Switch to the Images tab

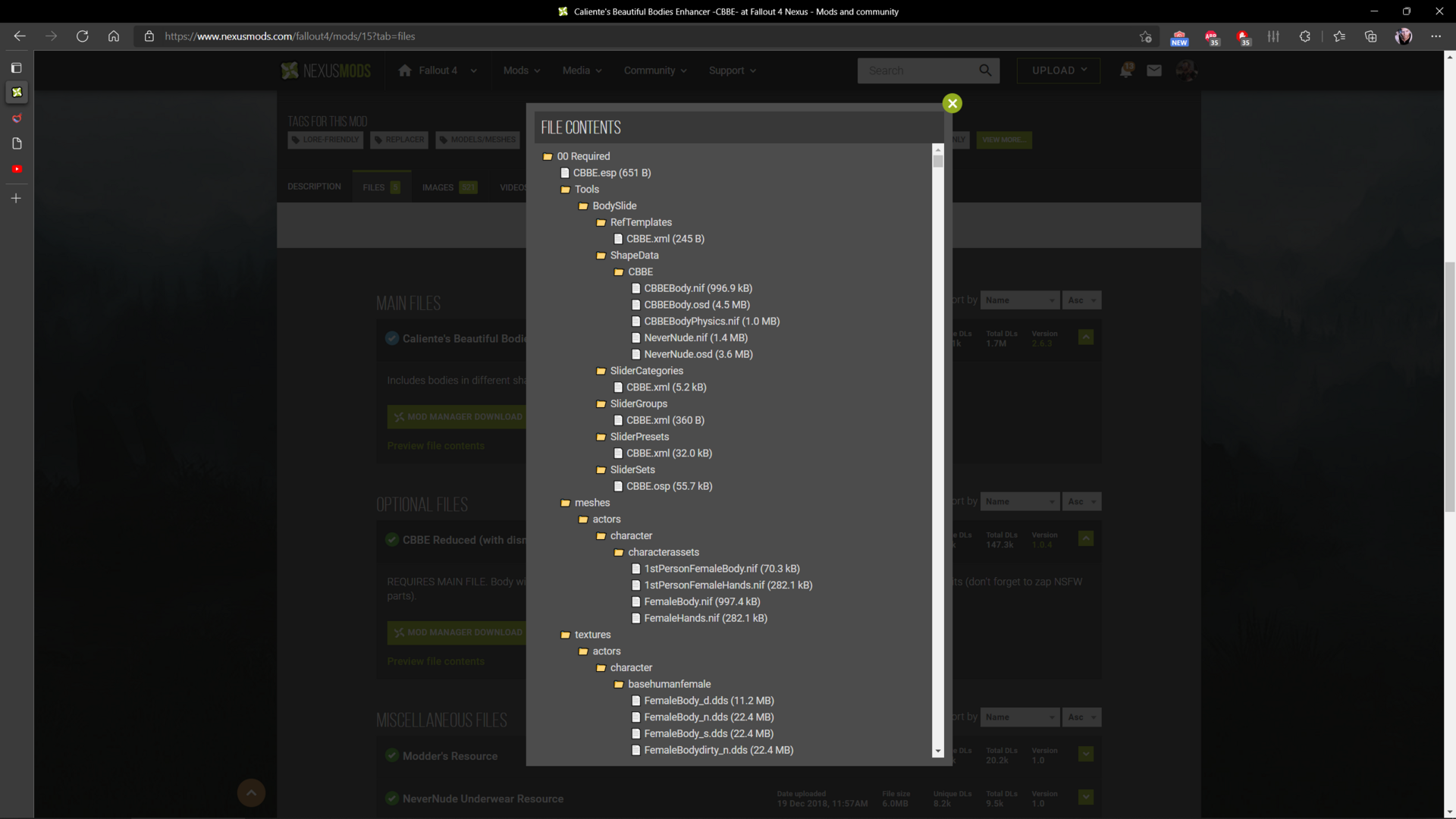click(450, 187)
